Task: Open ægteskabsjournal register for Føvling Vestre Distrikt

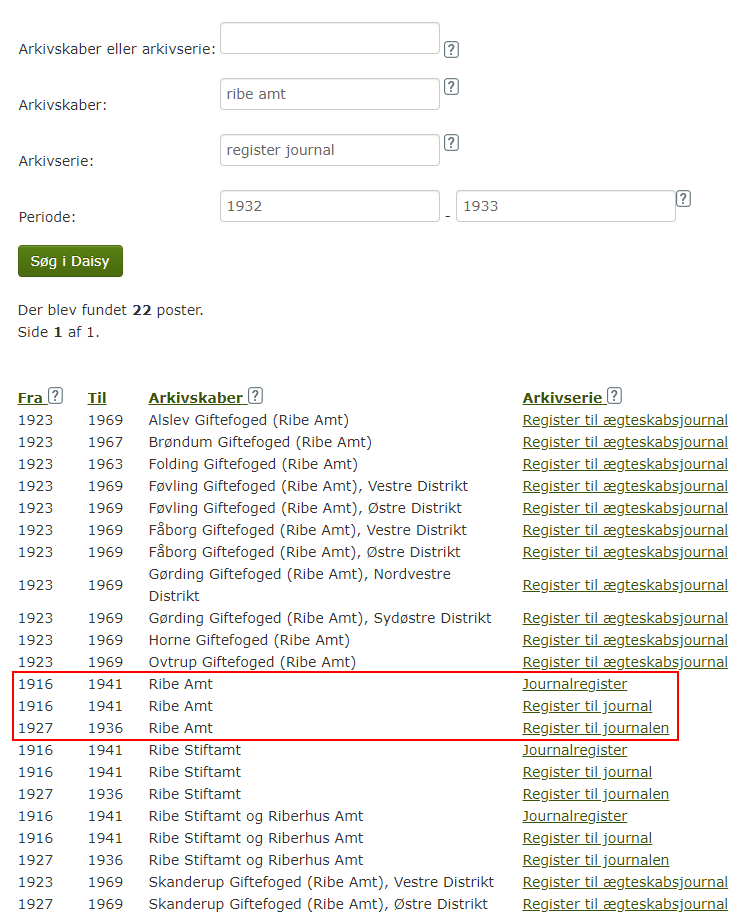Action: pyautogui.click(x=625, y=486)
